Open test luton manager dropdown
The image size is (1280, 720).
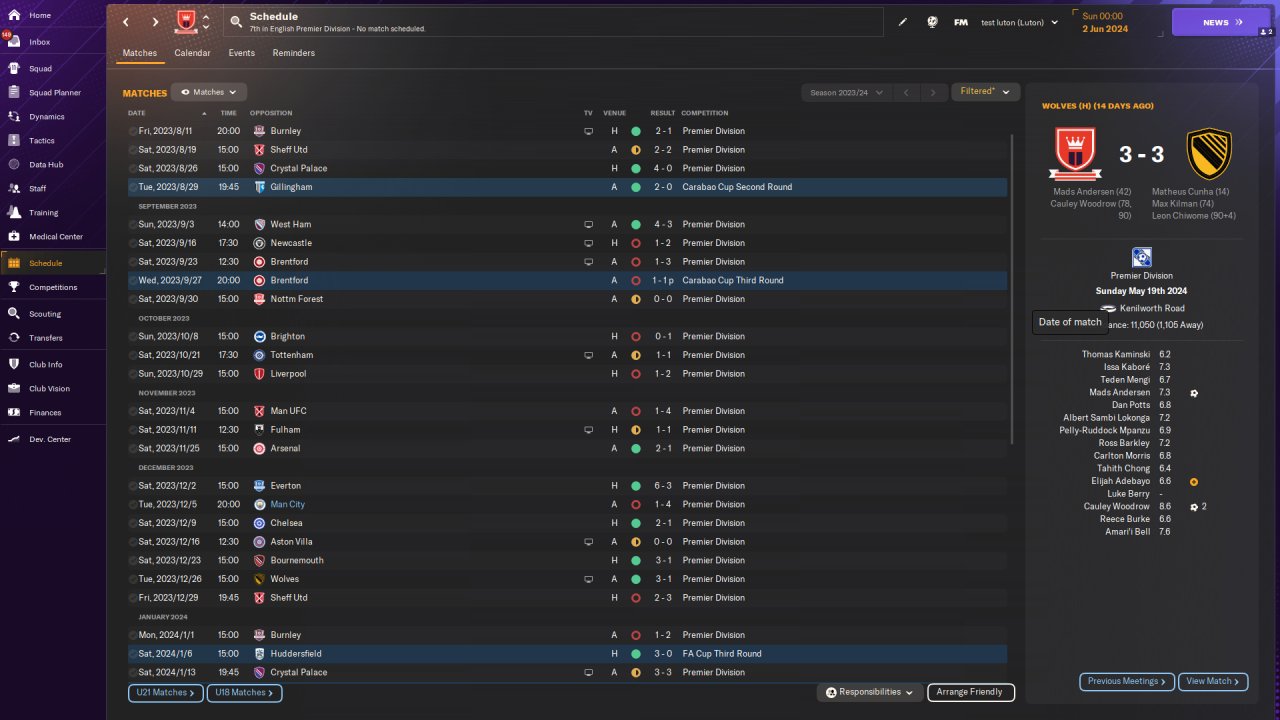[x=1019, y=22]
